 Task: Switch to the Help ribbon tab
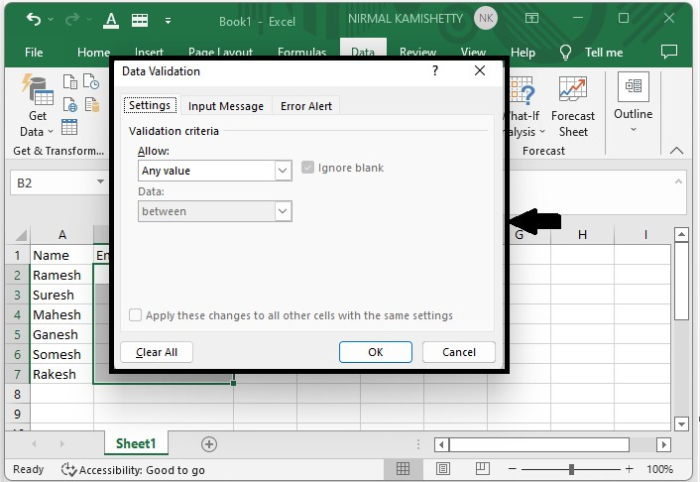(523, 53)
